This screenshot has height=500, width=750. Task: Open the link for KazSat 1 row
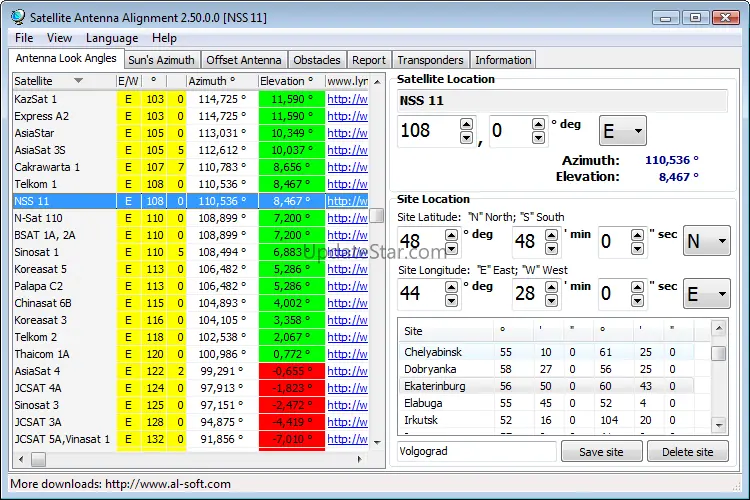coord(348,99)
